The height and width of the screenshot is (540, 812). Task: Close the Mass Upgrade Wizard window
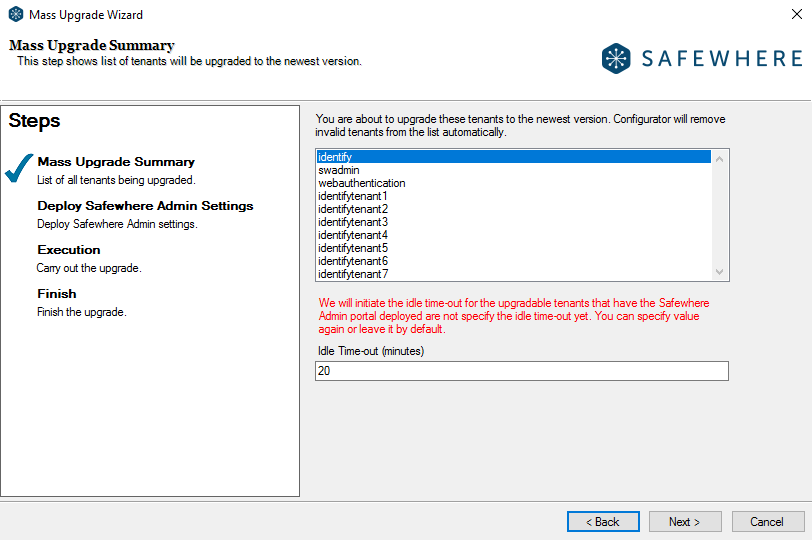point(796,14)
